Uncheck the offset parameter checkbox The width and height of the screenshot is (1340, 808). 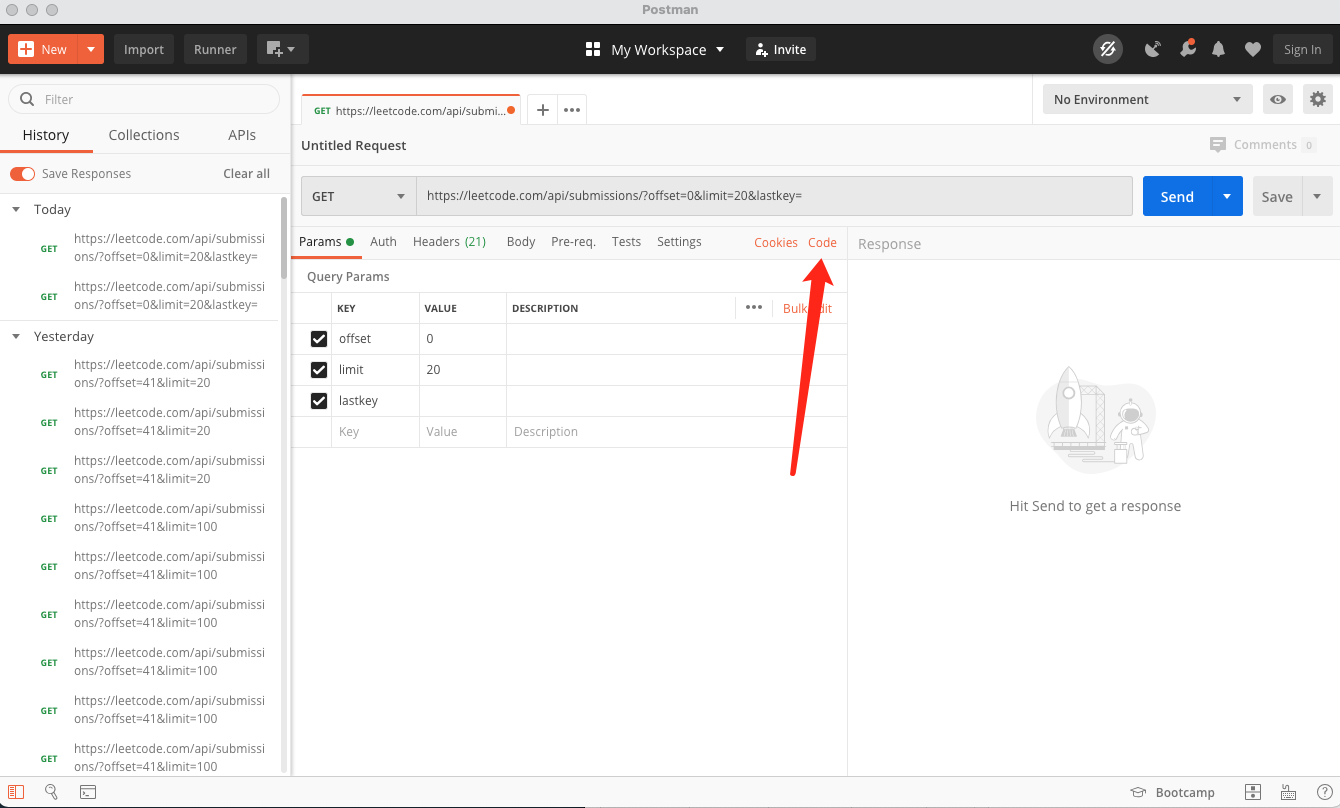point(319,339)
